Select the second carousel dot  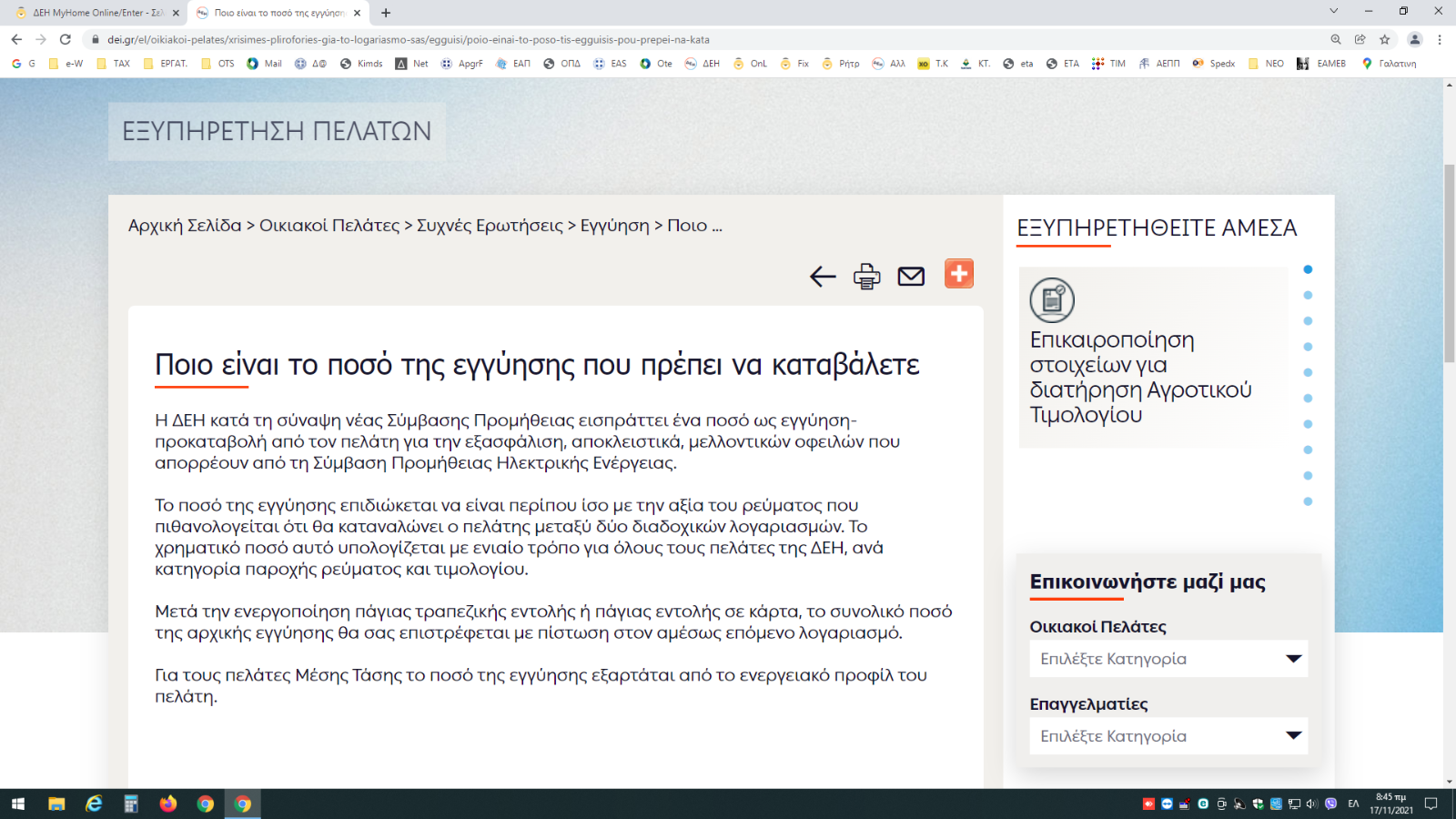(1308, 295)
